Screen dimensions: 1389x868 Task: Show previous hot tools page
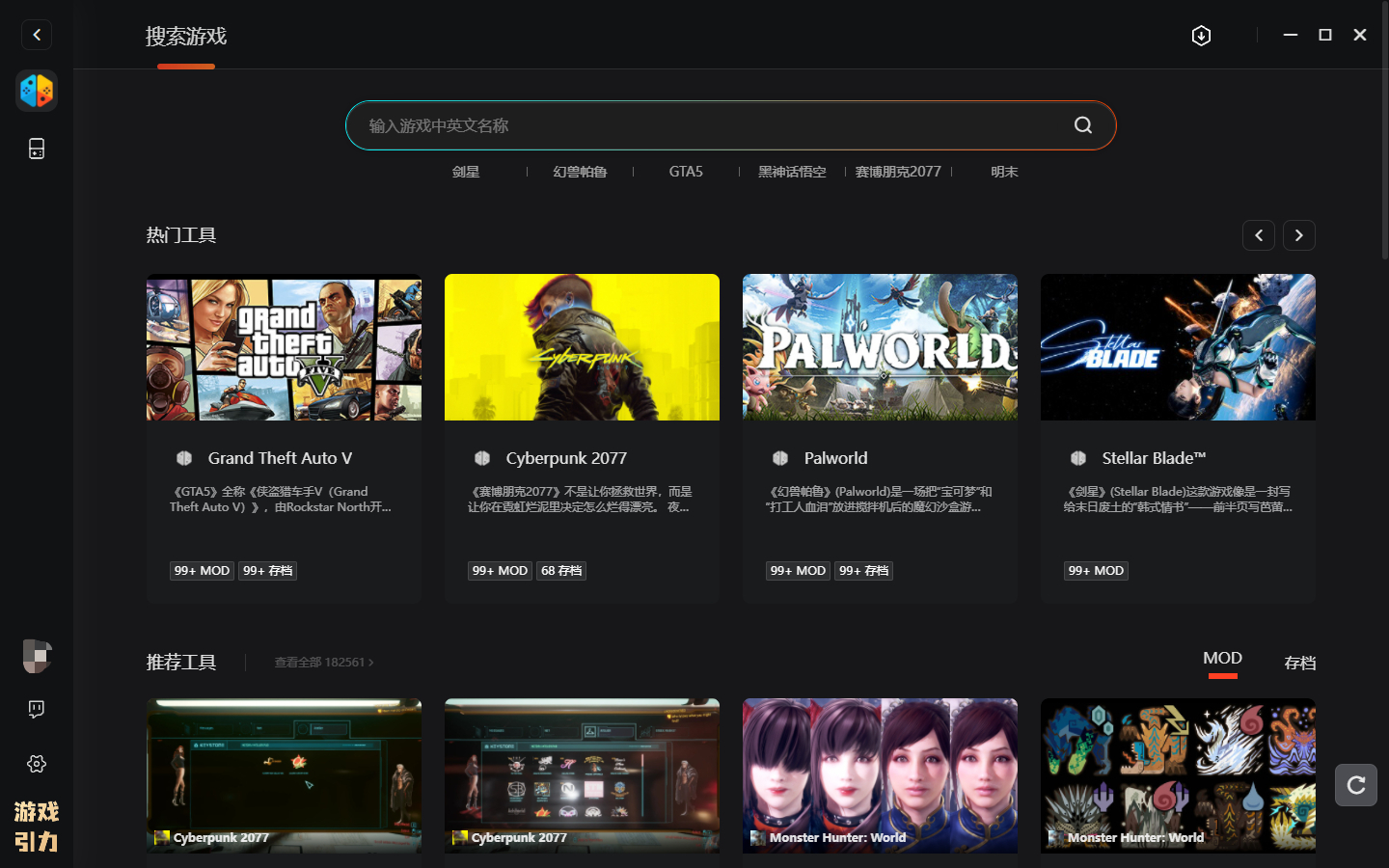[x=1259, y=235]
